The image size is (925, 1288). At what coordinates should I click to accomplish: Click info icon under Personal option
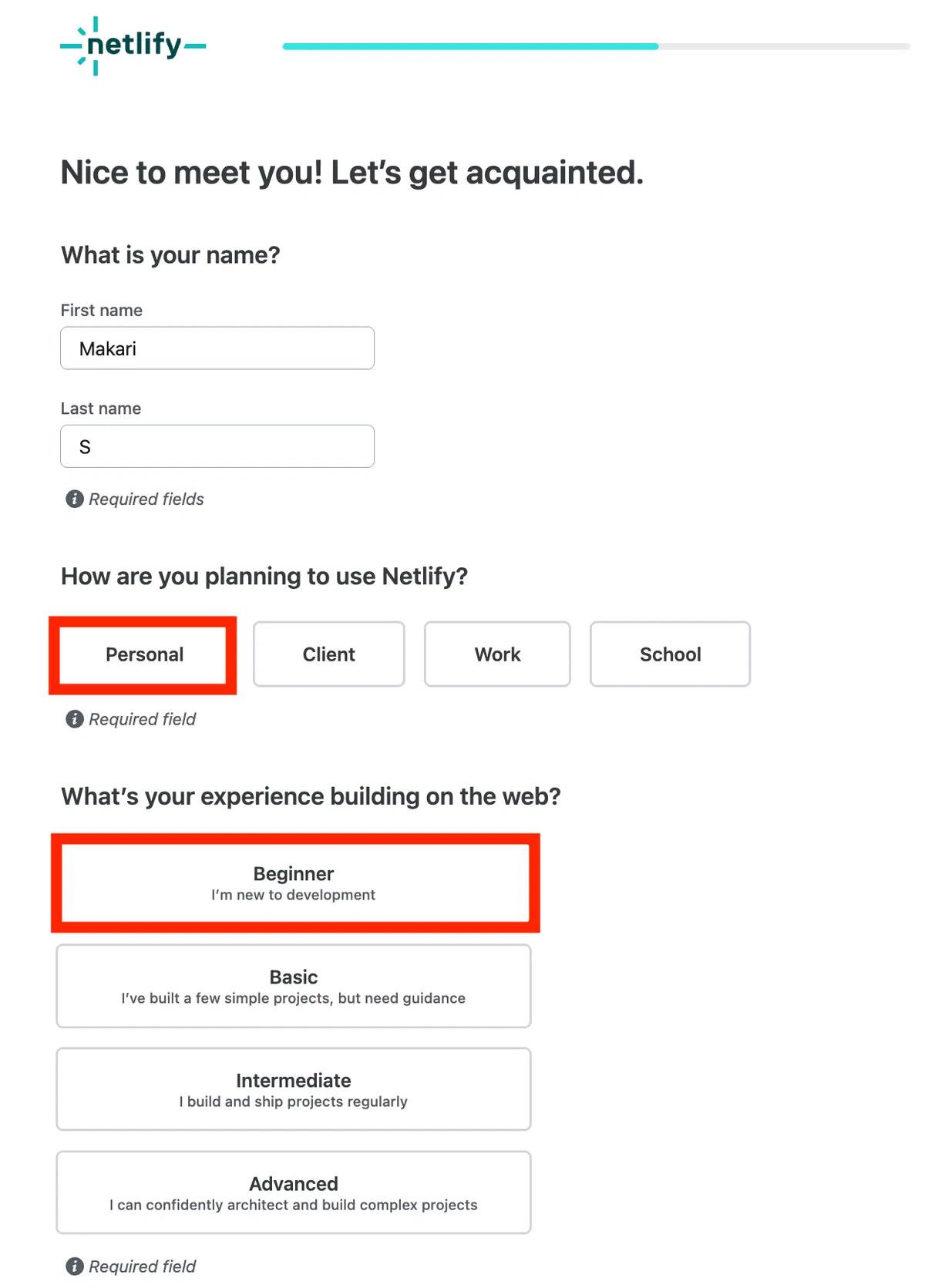75,719
